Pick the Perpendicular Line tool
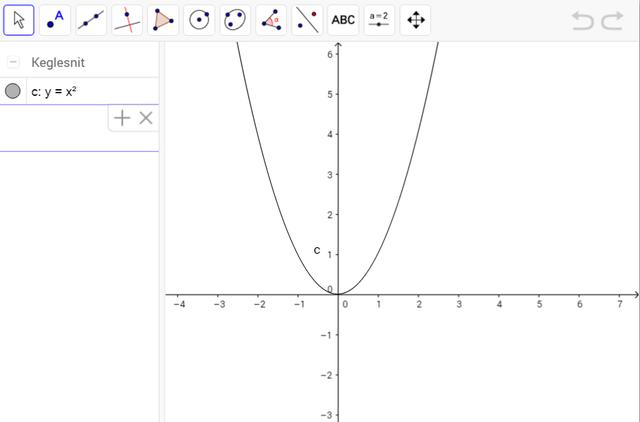Screen dimensions: 640x422 click(127, 20)
